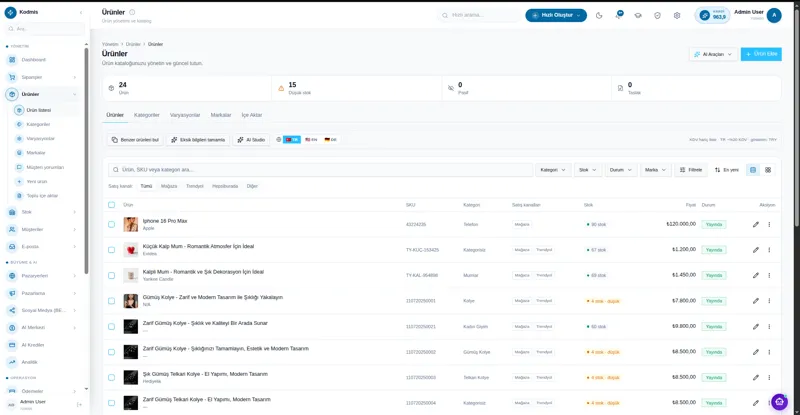Open the Marka filter dropdown
This screenshot has width=800, height=415.
(655, 170)
